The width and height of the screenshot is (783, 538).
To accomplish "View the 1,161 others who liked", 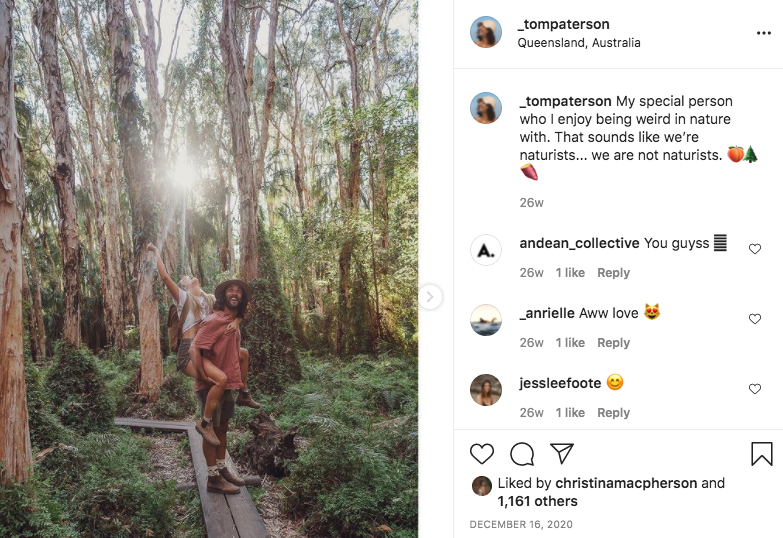I will pyautogui.click(x=537, y=501).
